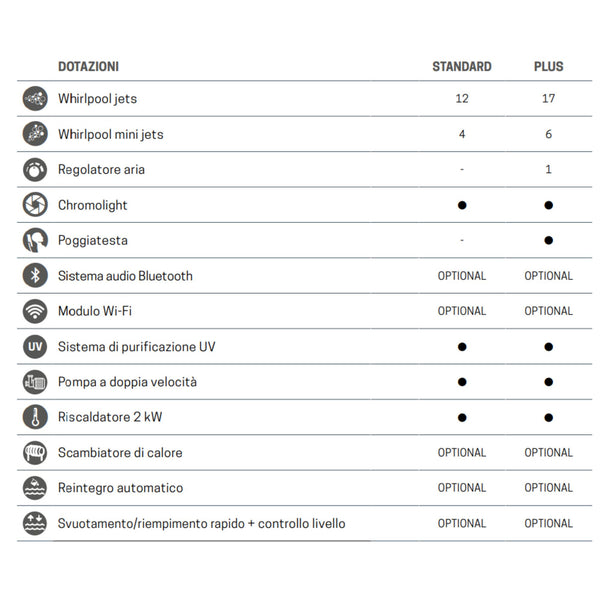Click the Reintegro automatico water icon

(35, 488)
